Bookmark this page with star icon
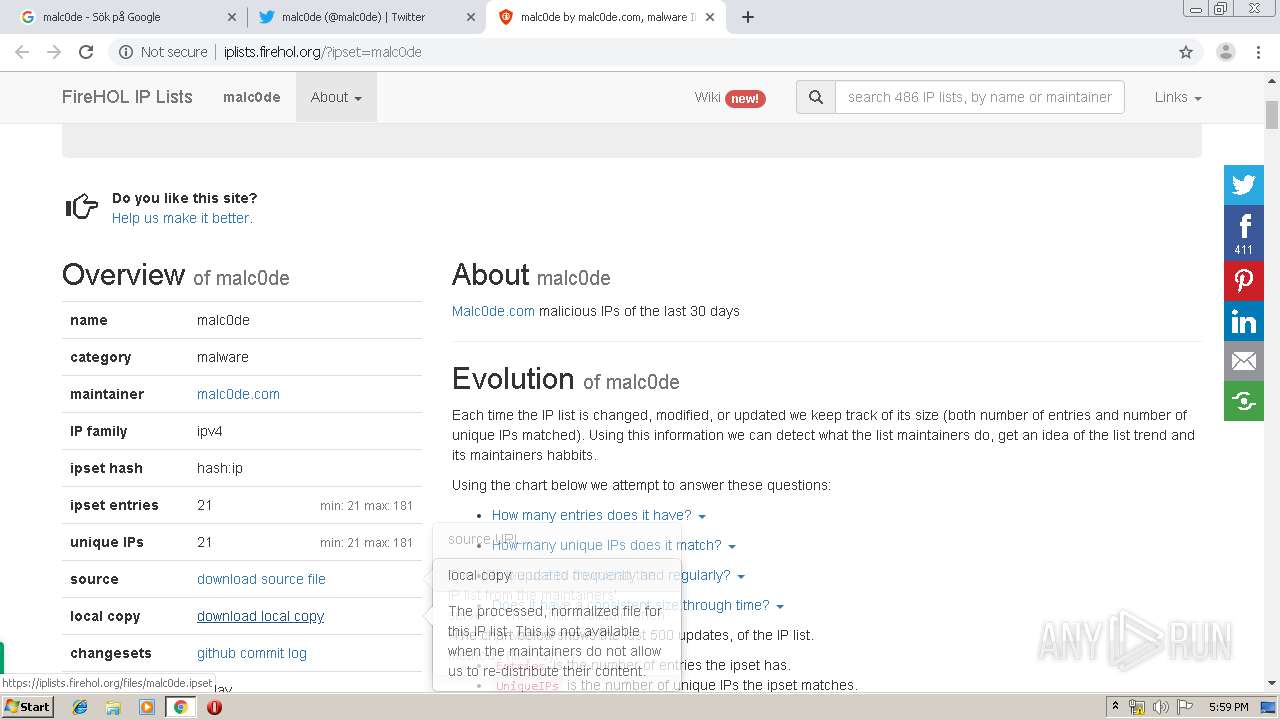1280x720 pixels. (1186, 52)
